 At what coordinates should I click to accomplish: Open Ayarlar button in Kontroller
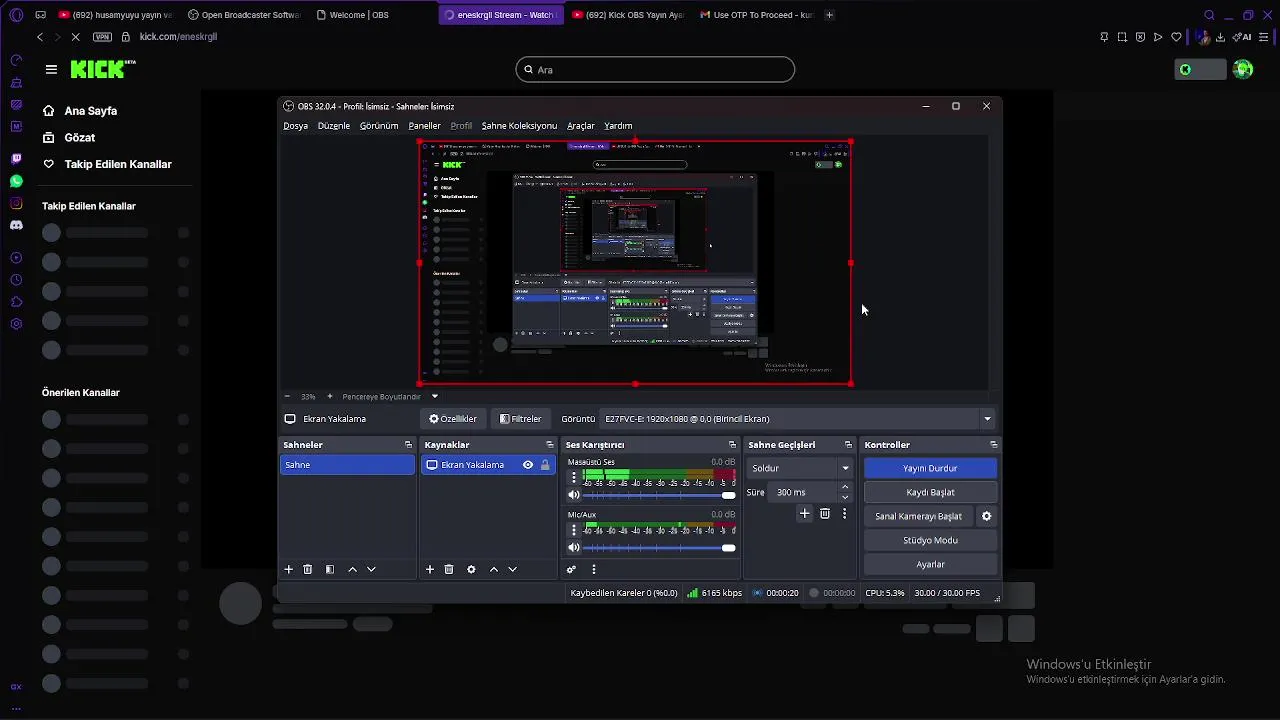click(x=930, y=564)
